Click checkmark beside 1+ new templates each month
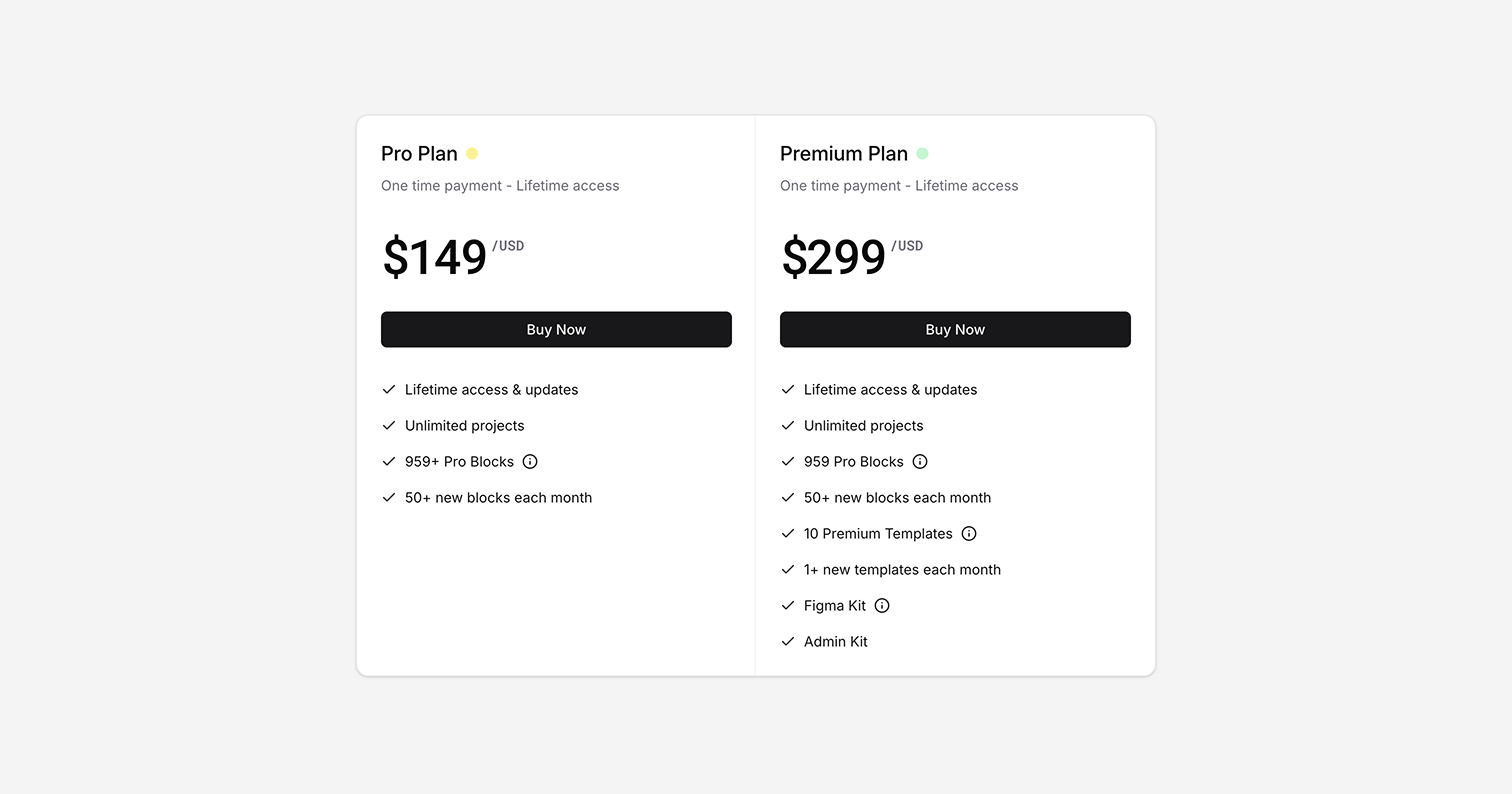Image resolution: width=1512 pixels, height=794 pixels. [788, 570]
